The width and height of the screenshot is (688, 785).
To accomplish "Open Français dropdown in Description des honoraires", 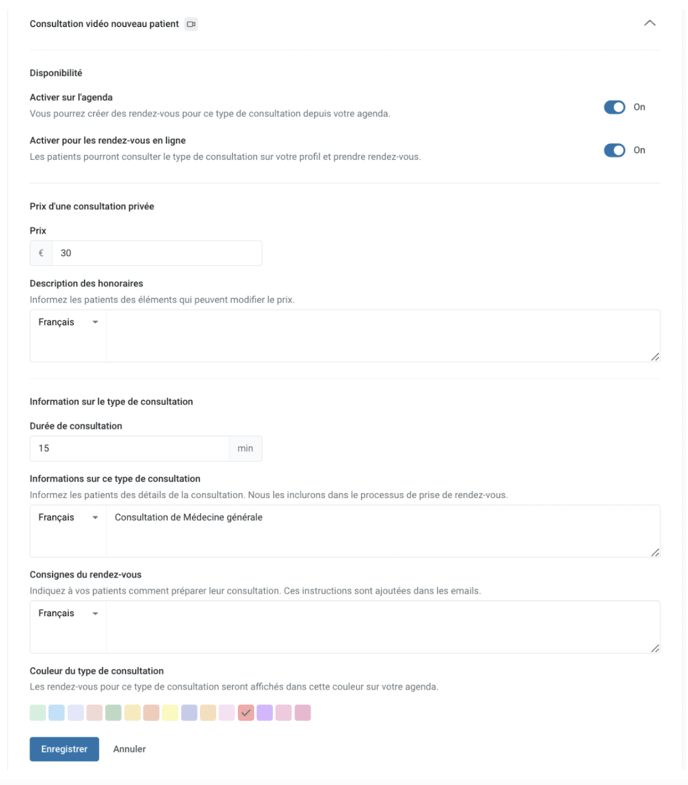I will tap(68, 322).
